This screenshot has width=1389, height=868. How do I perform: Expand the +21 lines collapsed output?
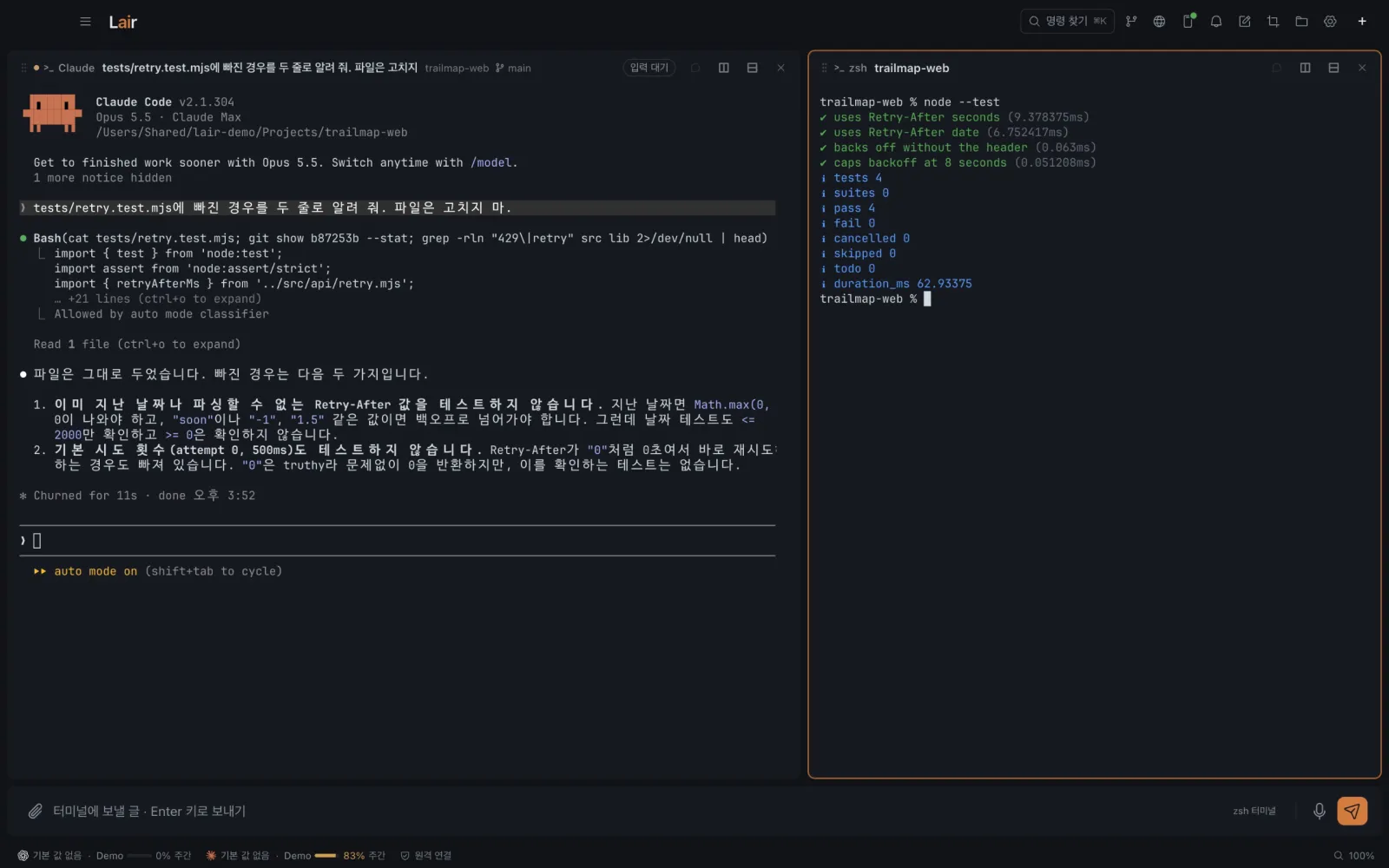[x=157, y=299]
